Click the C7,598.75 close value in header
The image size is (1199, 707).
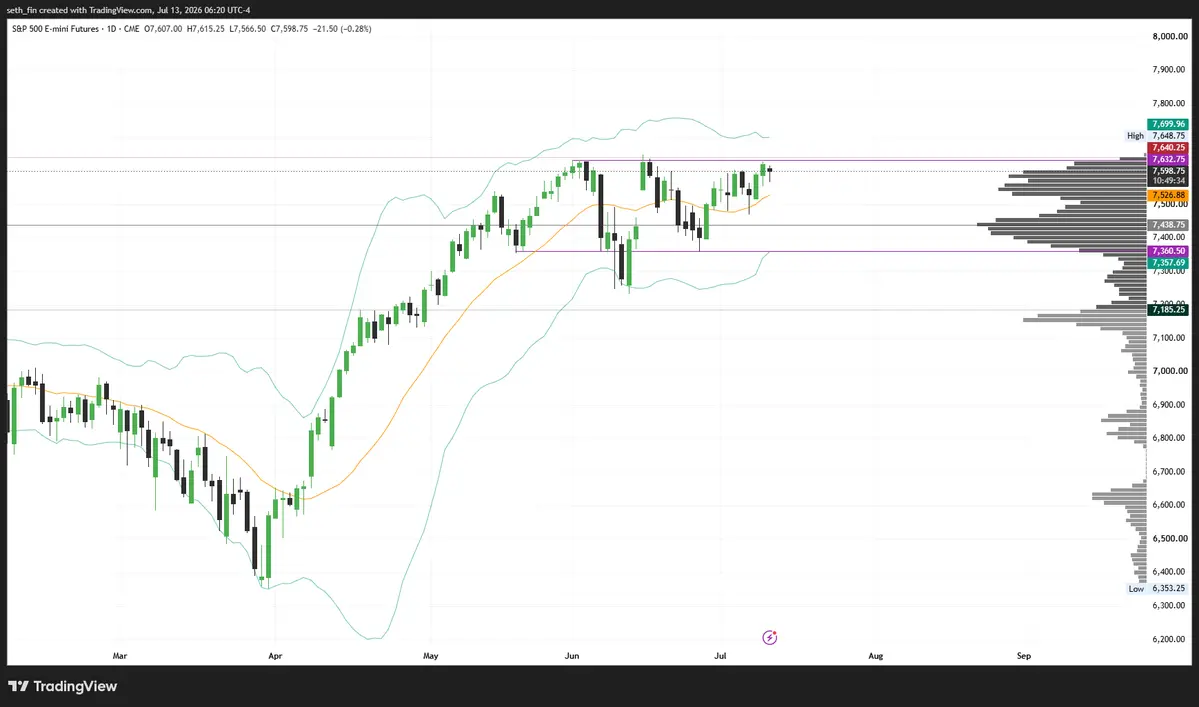coord(289,29)
